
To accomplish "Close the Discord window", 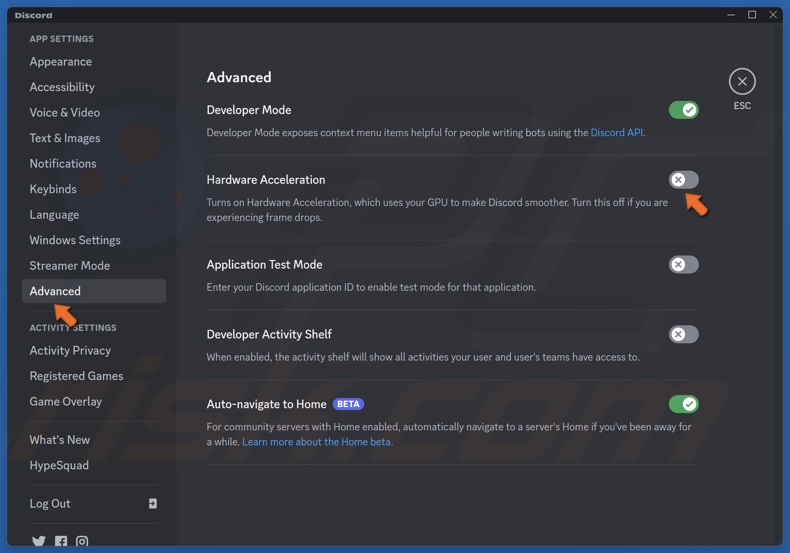I will click(773, 15).
